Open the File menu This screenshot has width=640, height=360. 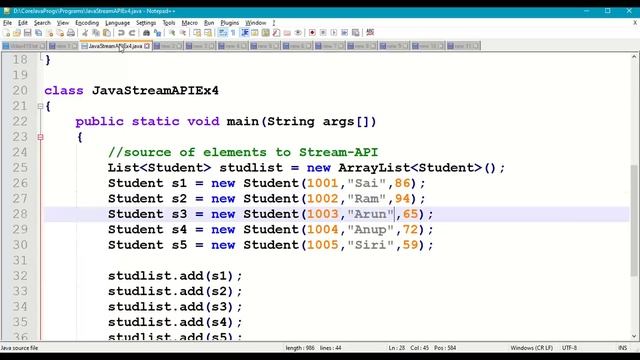click(7, 23)
